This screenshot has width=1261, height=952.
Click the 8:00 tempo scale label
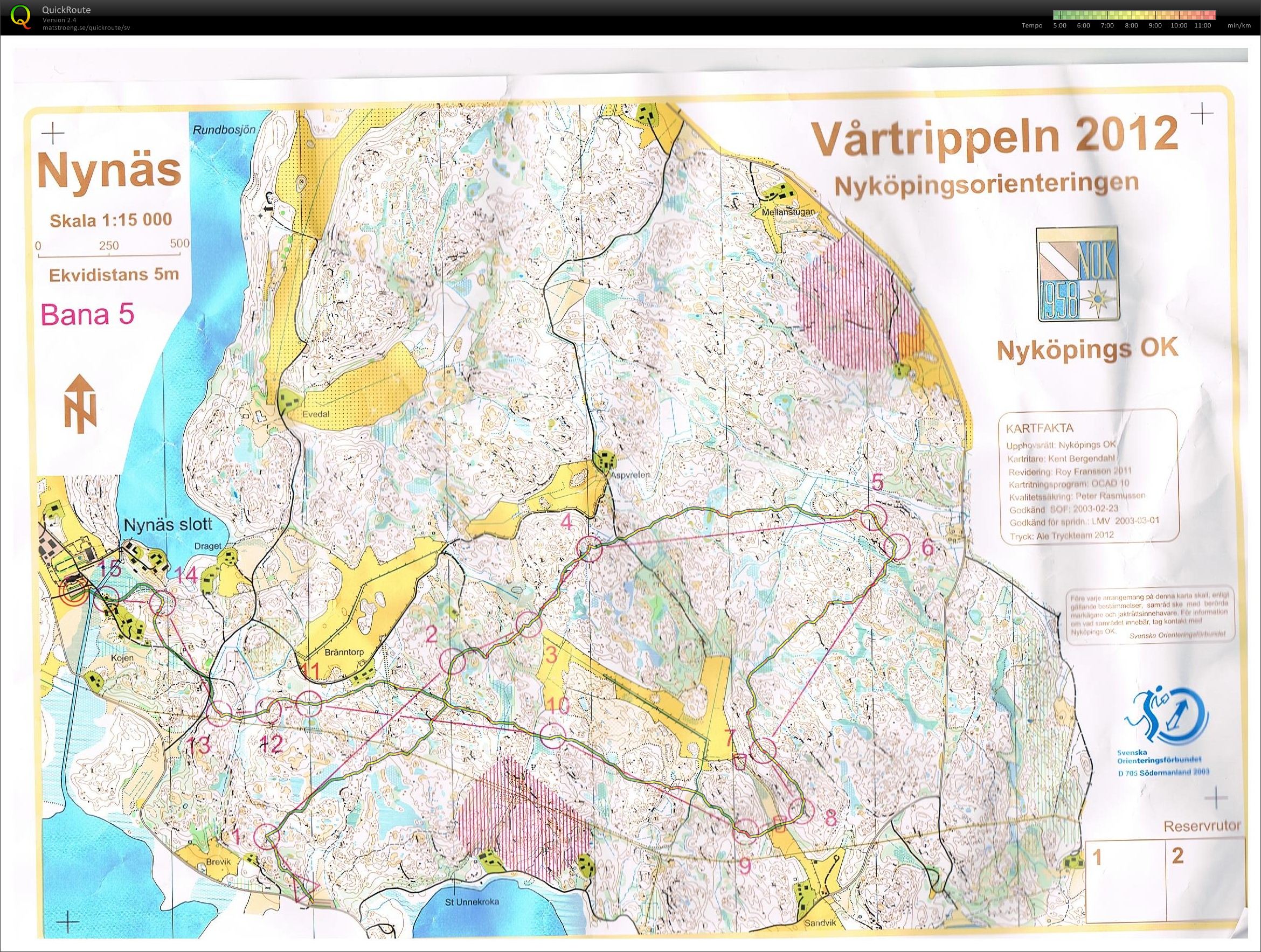pyautogui.click(x=1131, y=26)
